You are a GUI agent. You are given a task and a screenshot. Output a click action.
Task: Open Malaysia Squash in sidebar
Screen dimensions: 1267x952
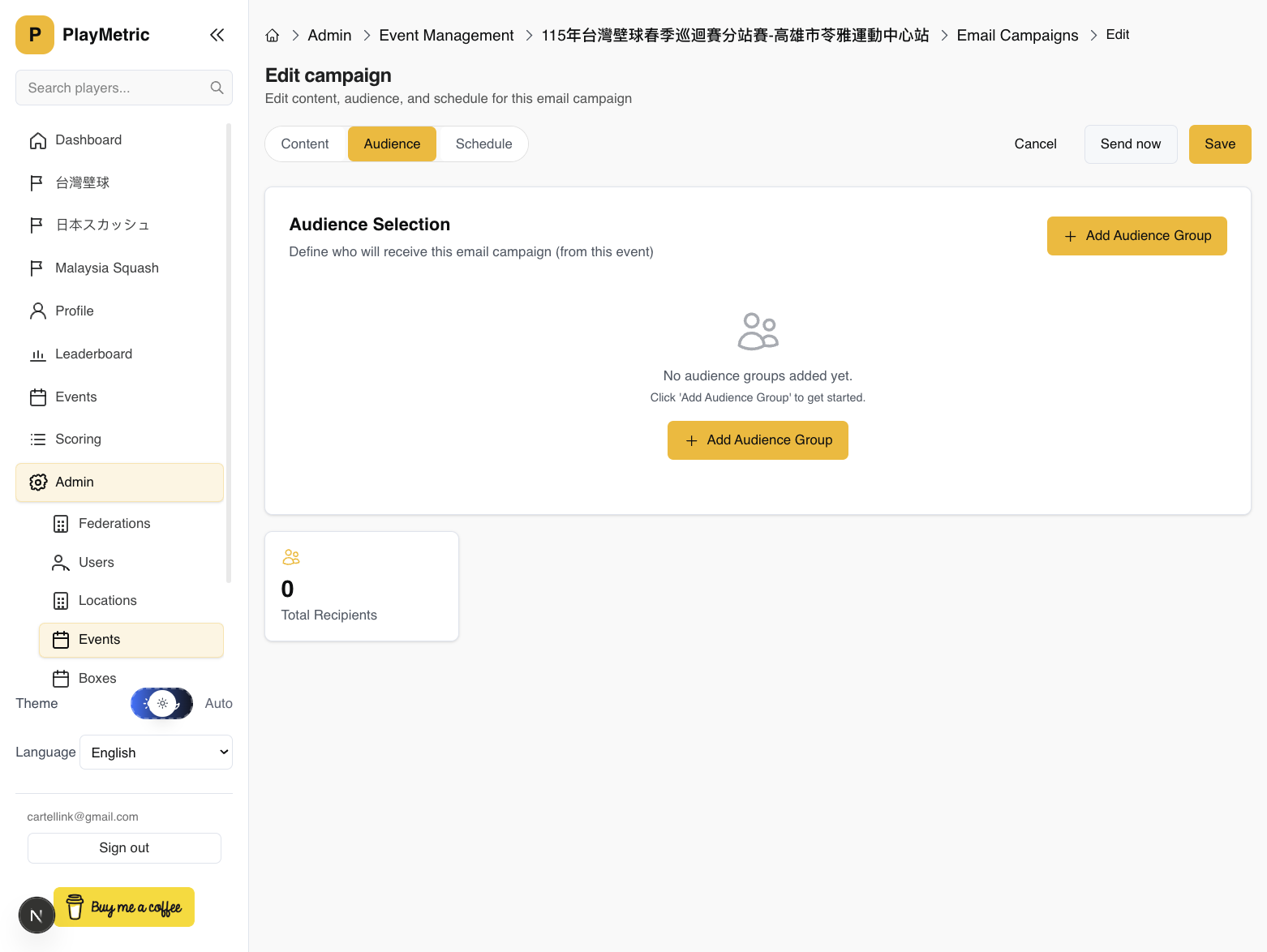pos(119,268)
